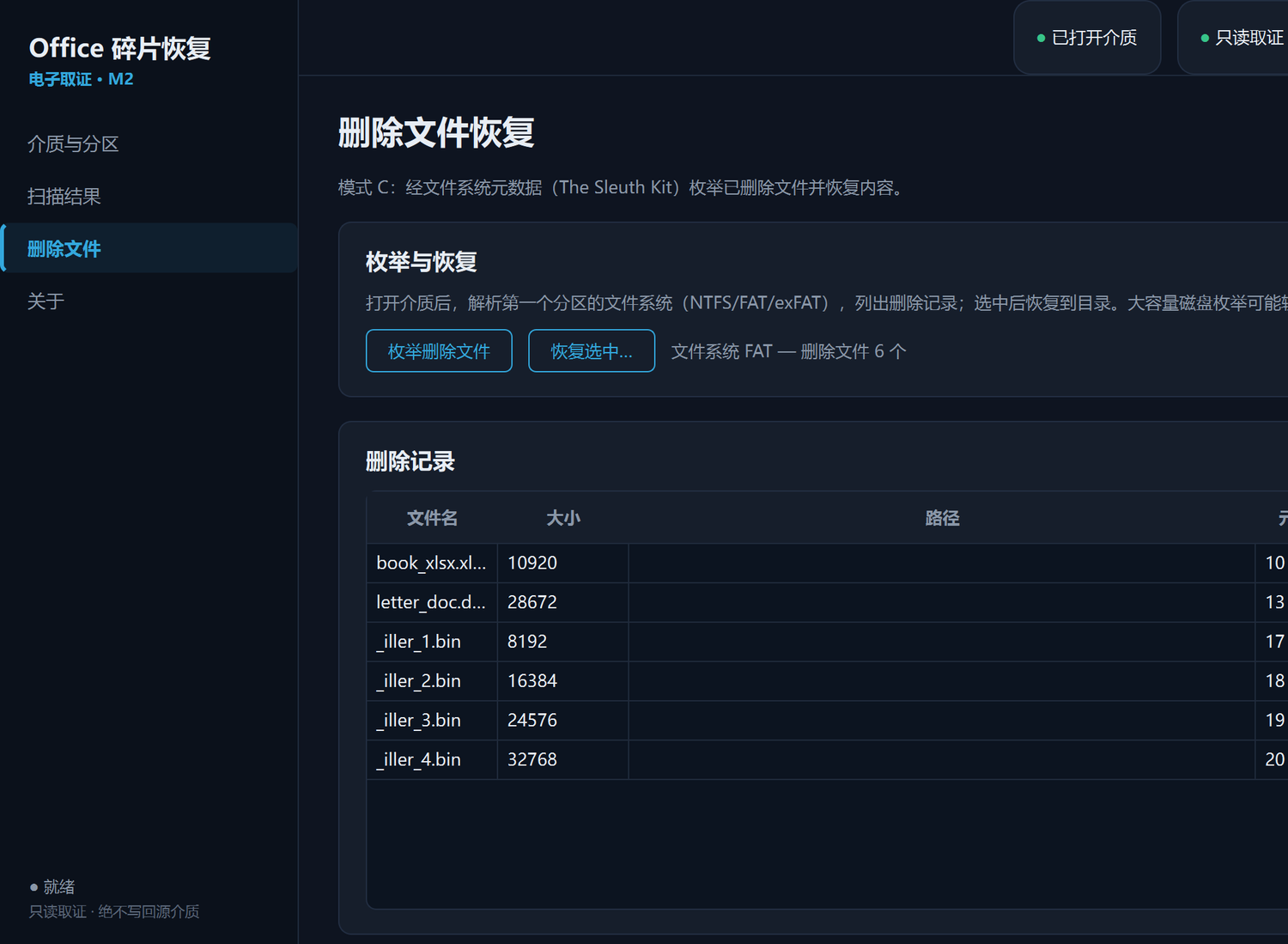Click the 删除记录 section heading

point(410,461)
